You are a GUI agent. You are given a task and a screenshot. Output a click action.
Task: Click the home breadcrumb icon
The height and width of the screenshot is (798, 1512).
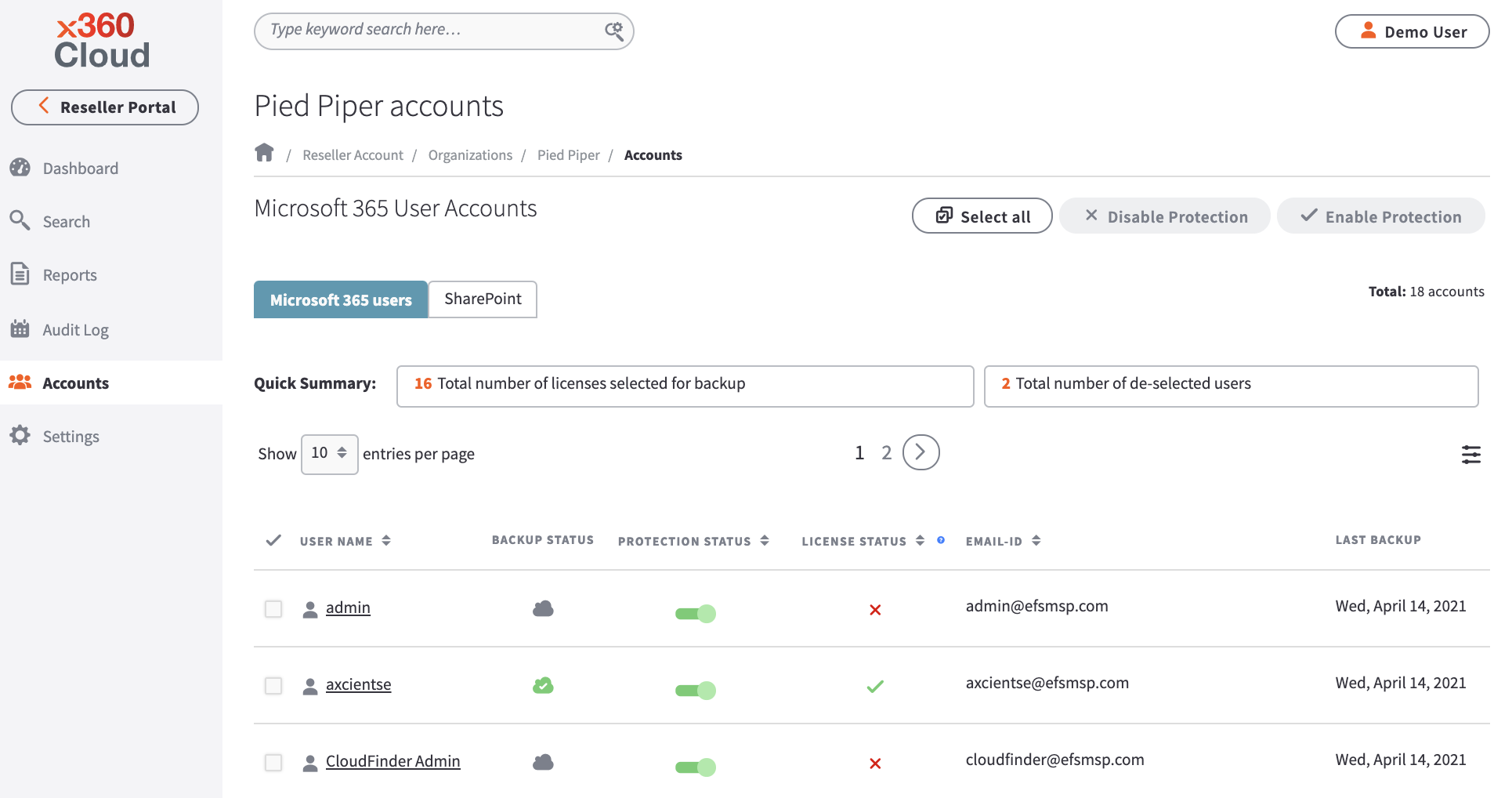(264, 153)
